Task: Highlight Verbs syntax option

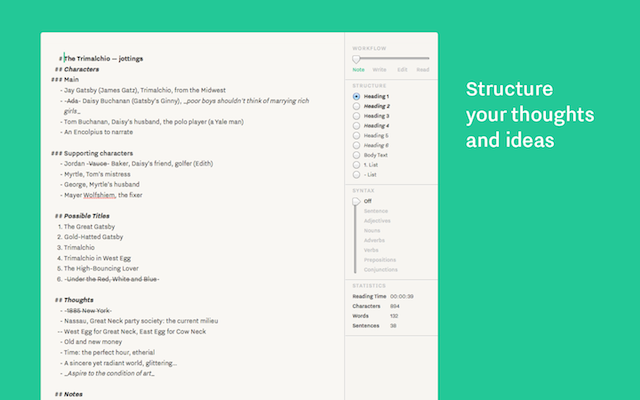Action: [371, 250]
